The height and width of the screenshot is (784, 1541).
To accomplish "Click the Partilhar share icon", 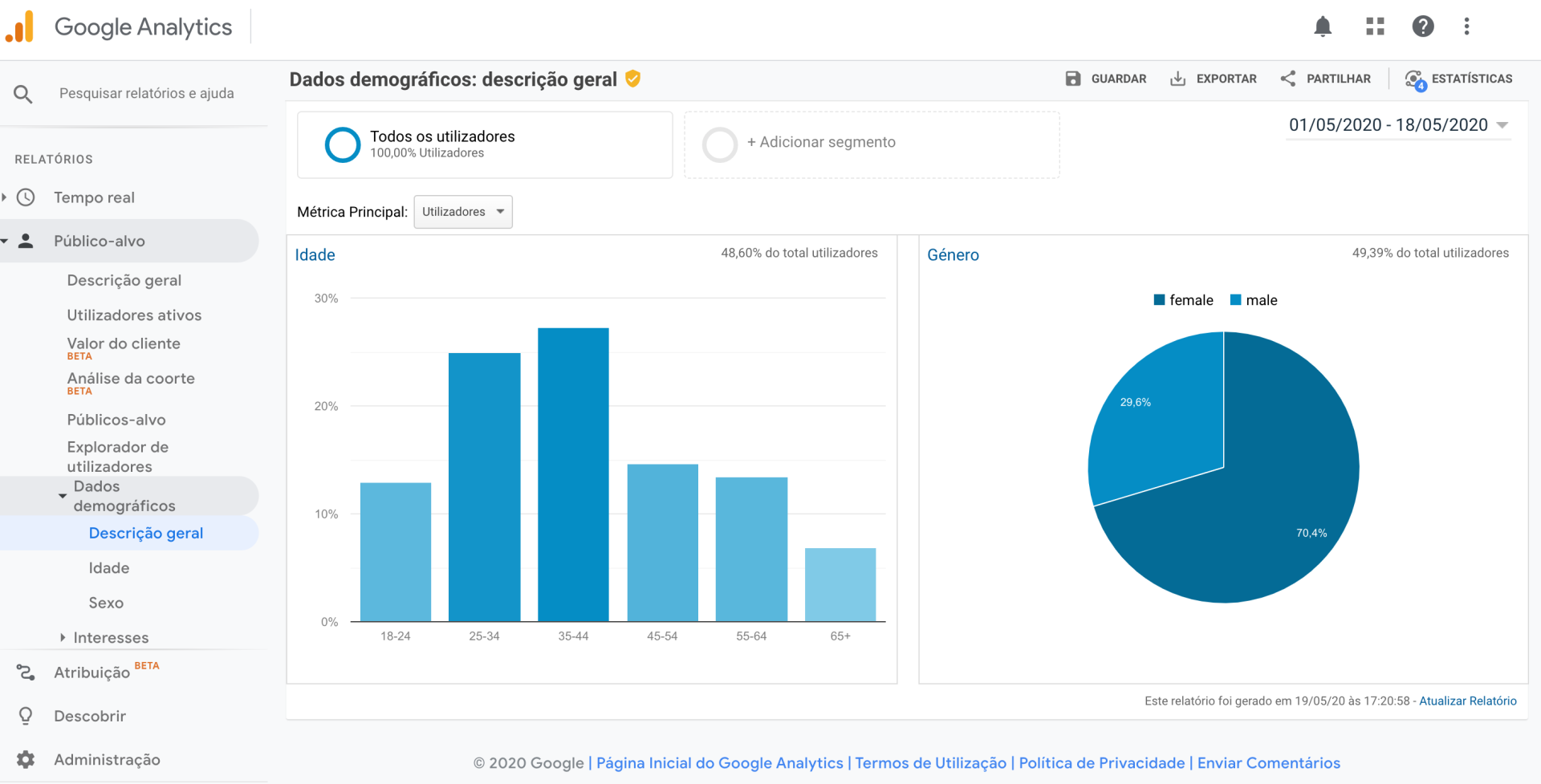I will 1288,79.
